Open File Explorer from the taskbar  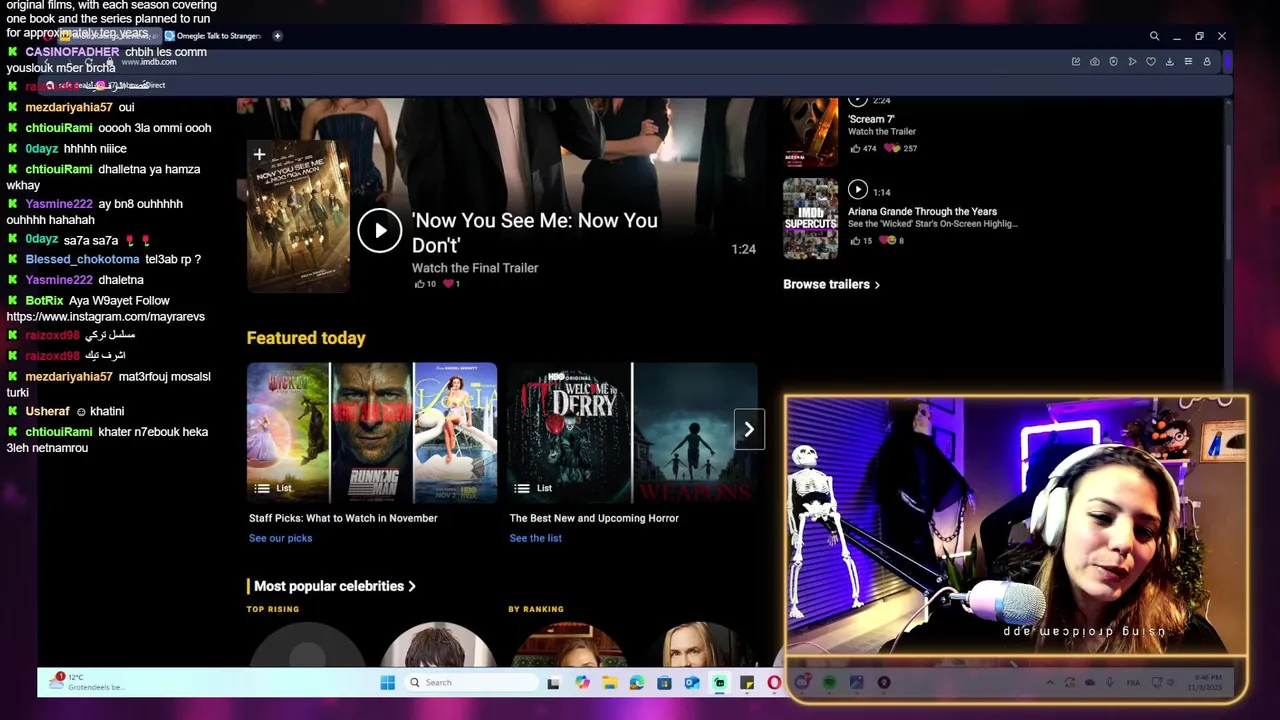tap(610, 683)
